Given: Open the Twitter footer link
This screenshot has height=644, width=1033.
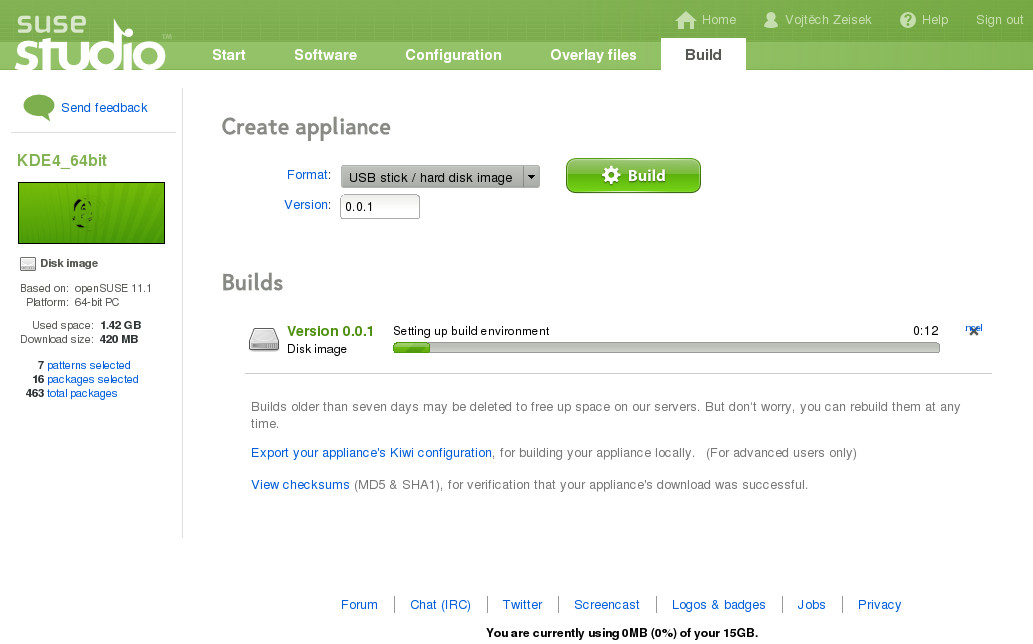Looking at the screenshot, I should click(522, 604).
